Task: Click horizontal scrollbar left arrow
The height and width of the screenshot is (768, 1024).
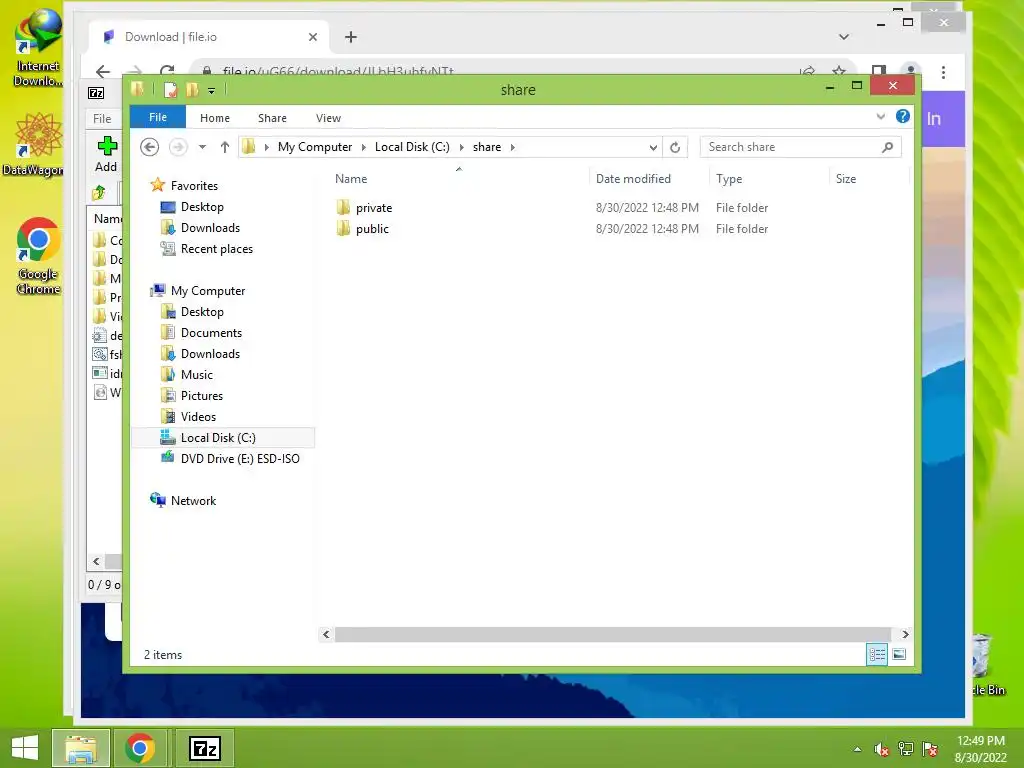Action: pos(326,634)
